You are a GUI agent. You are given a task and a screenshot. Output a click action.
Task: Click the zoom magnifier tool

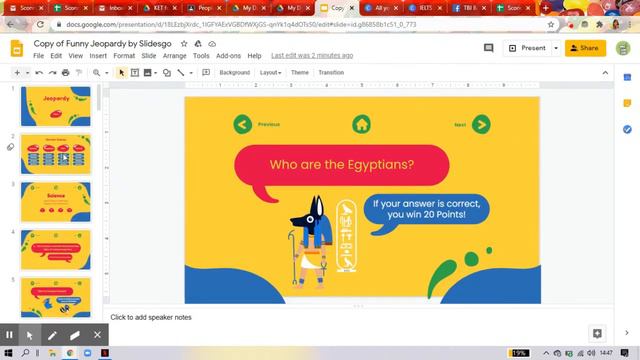coord(96,73)
